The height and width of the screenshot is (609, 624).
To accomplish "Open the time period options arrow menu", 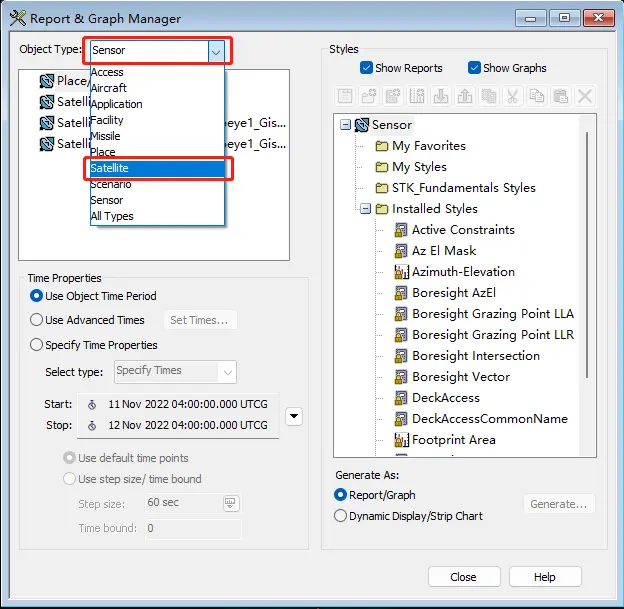I will (293, 415).
